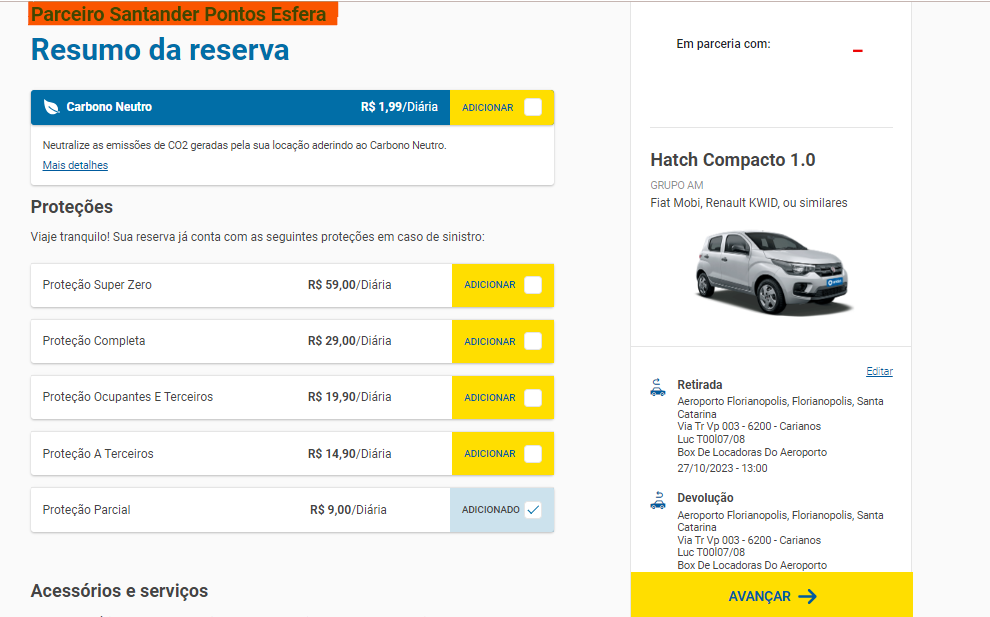The height and width of the screenshot is (617, 990).
Task: Click the Retirada car pickup icon
Action: tap(658, 387)
